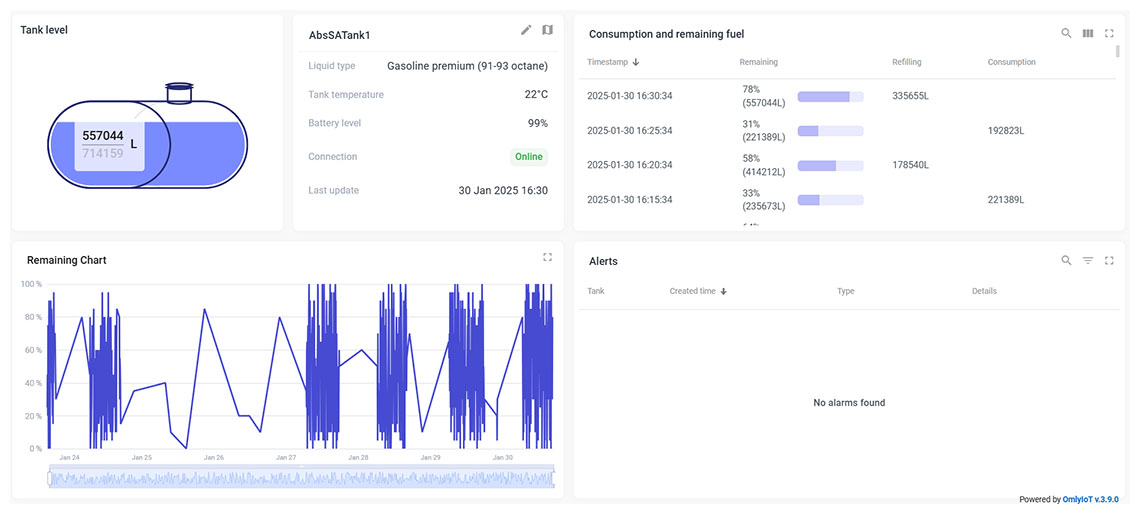Maximize the Alerts panel to fullscreen

[1109, 260]
